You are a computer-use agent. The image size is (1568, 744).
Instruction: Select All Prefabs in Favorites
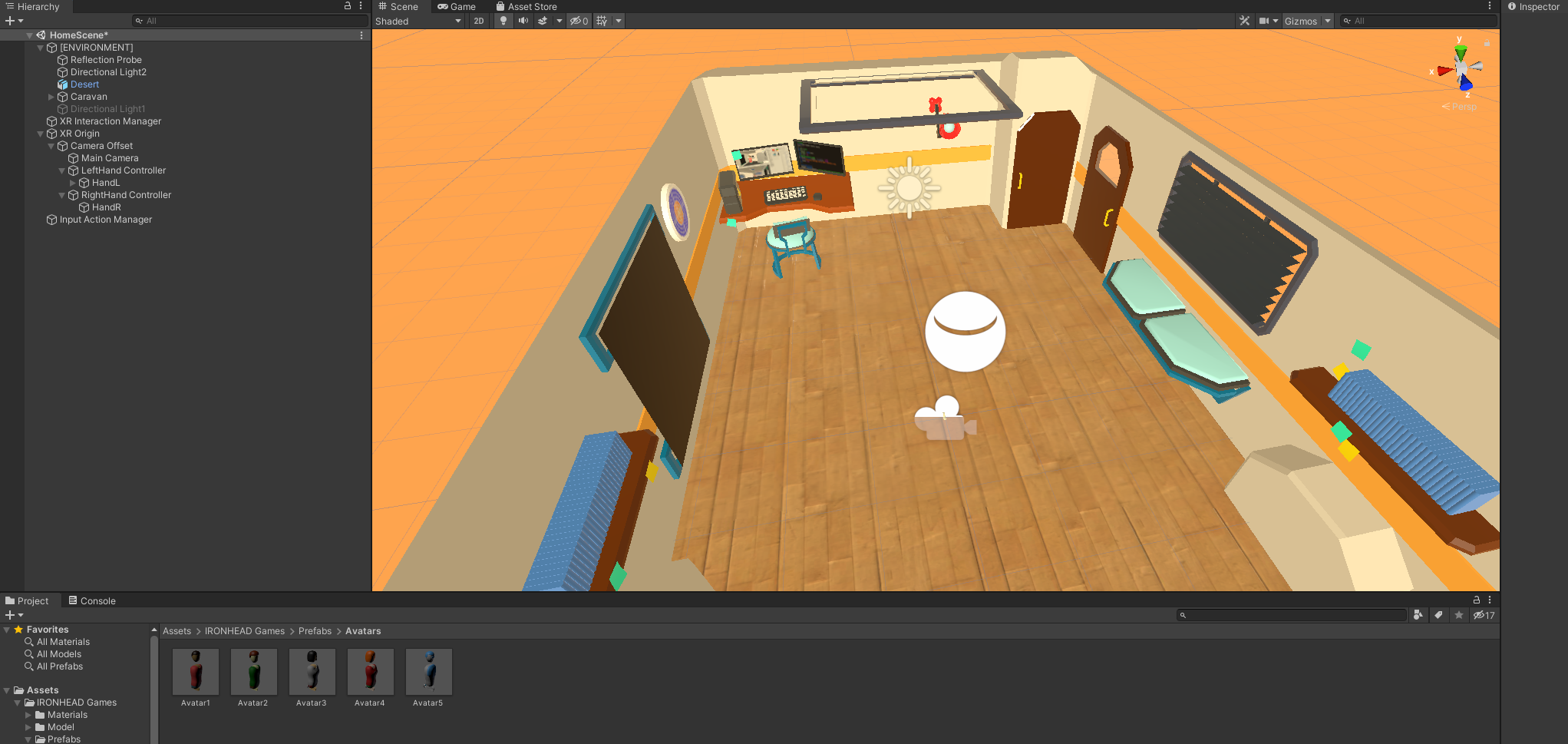pos(59,666)
